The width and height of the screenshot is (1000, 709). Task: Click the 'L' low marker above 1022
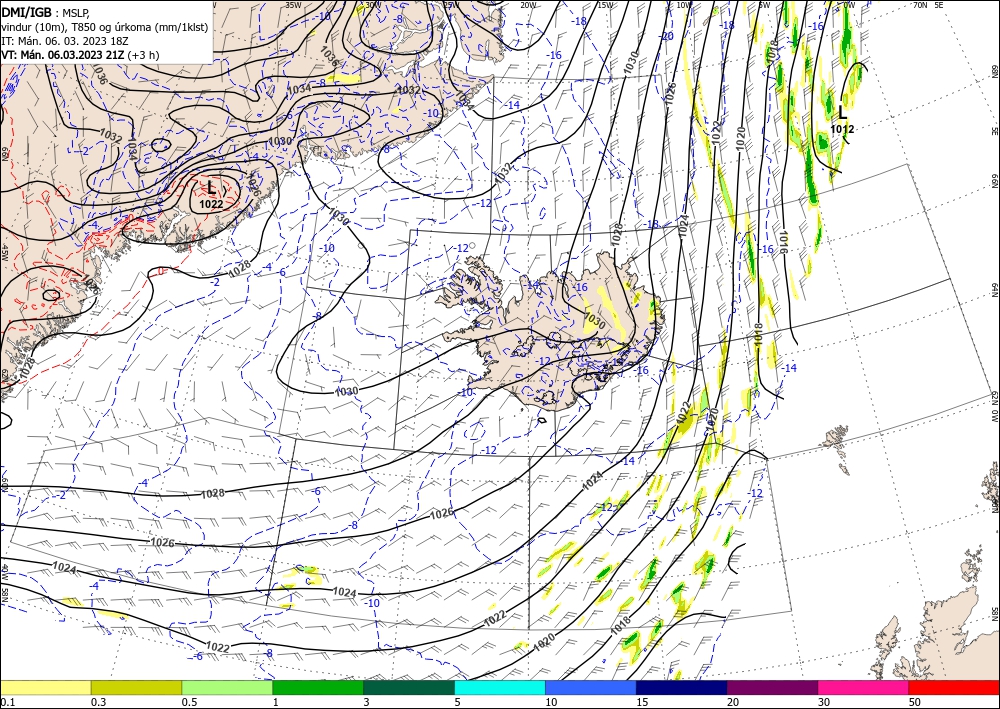211,188
